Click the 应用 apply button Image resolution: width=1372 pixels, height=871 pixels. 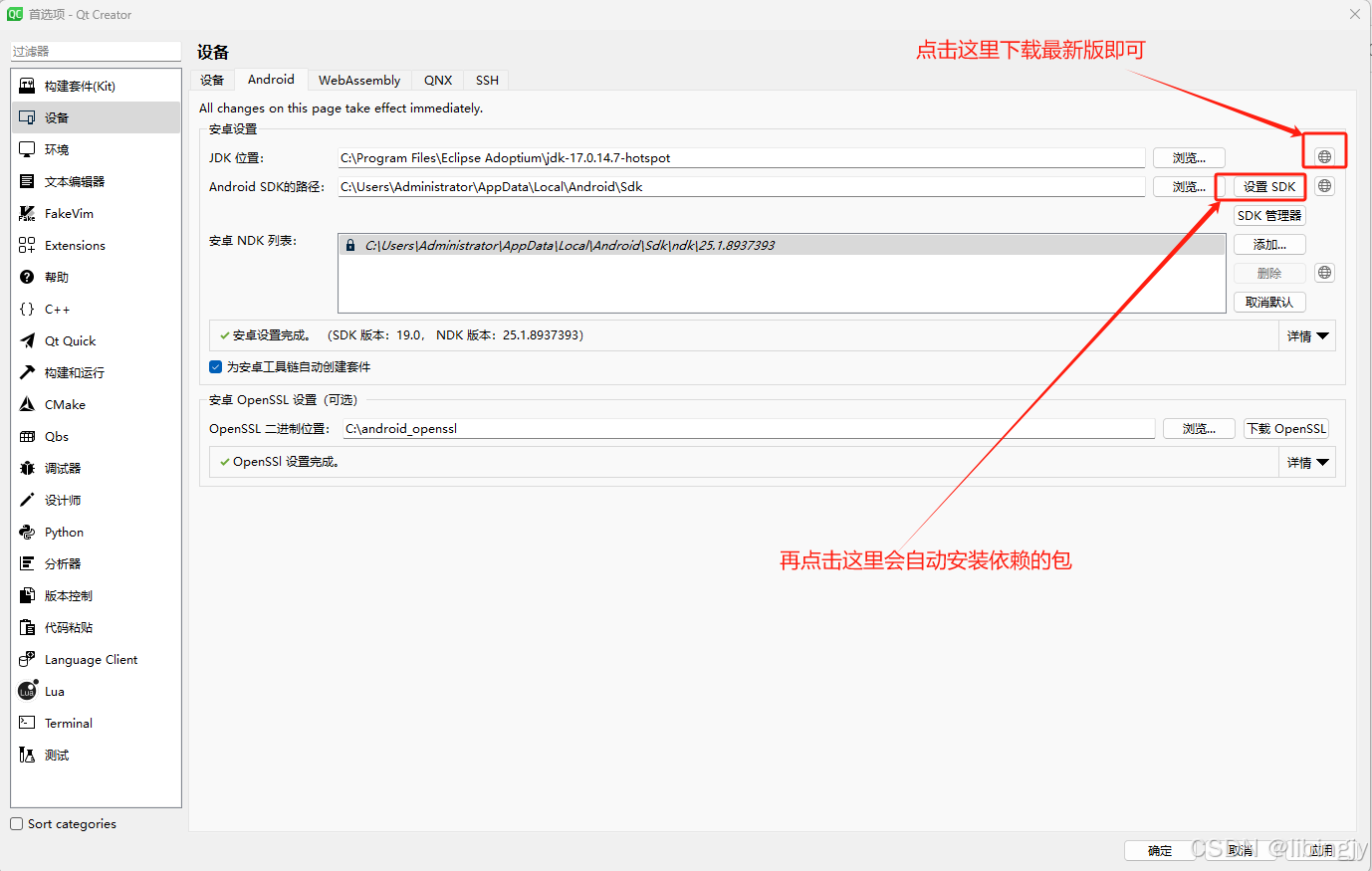[1321, 850]
